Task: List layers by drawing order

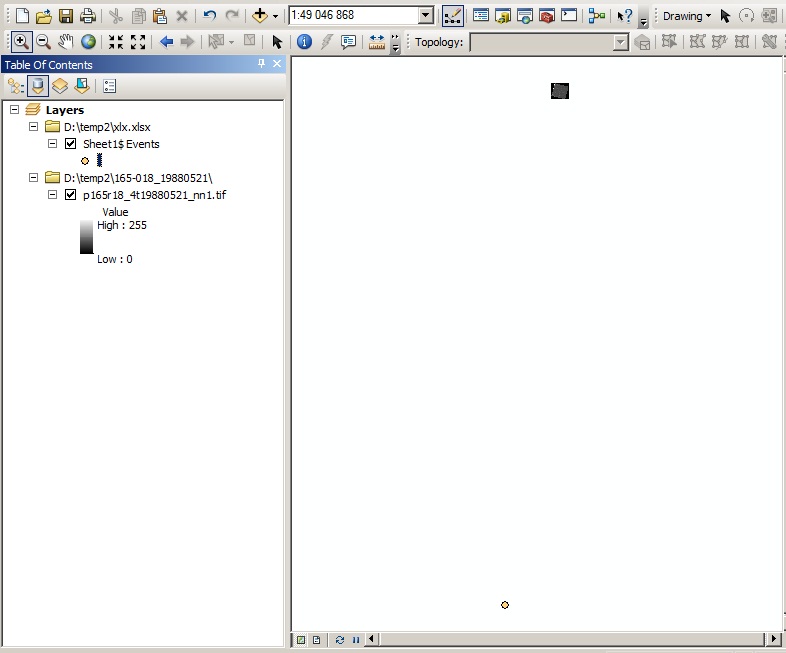Action: coord(16,87)
